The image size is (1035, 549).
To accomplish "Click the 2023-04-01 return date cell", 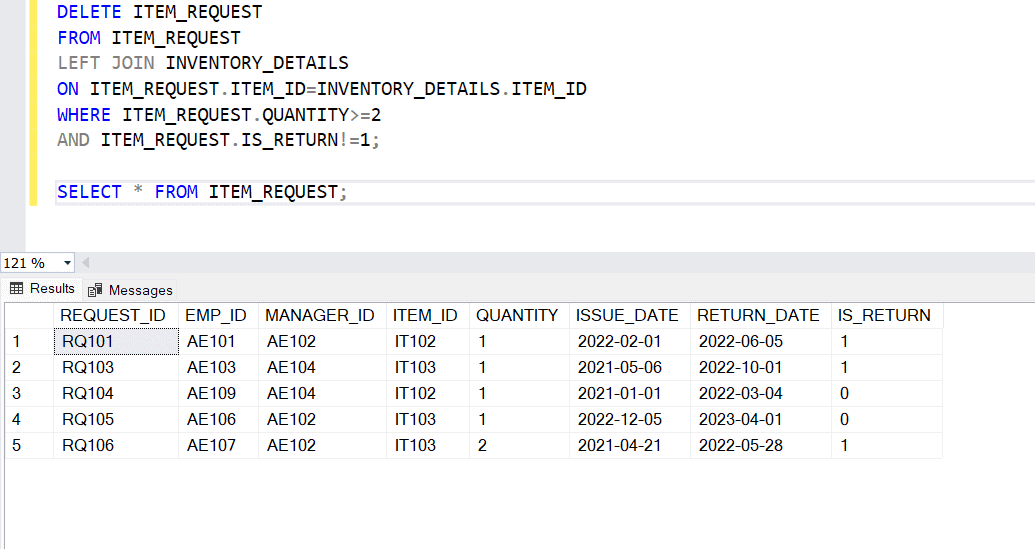I will tap(761, 419).
